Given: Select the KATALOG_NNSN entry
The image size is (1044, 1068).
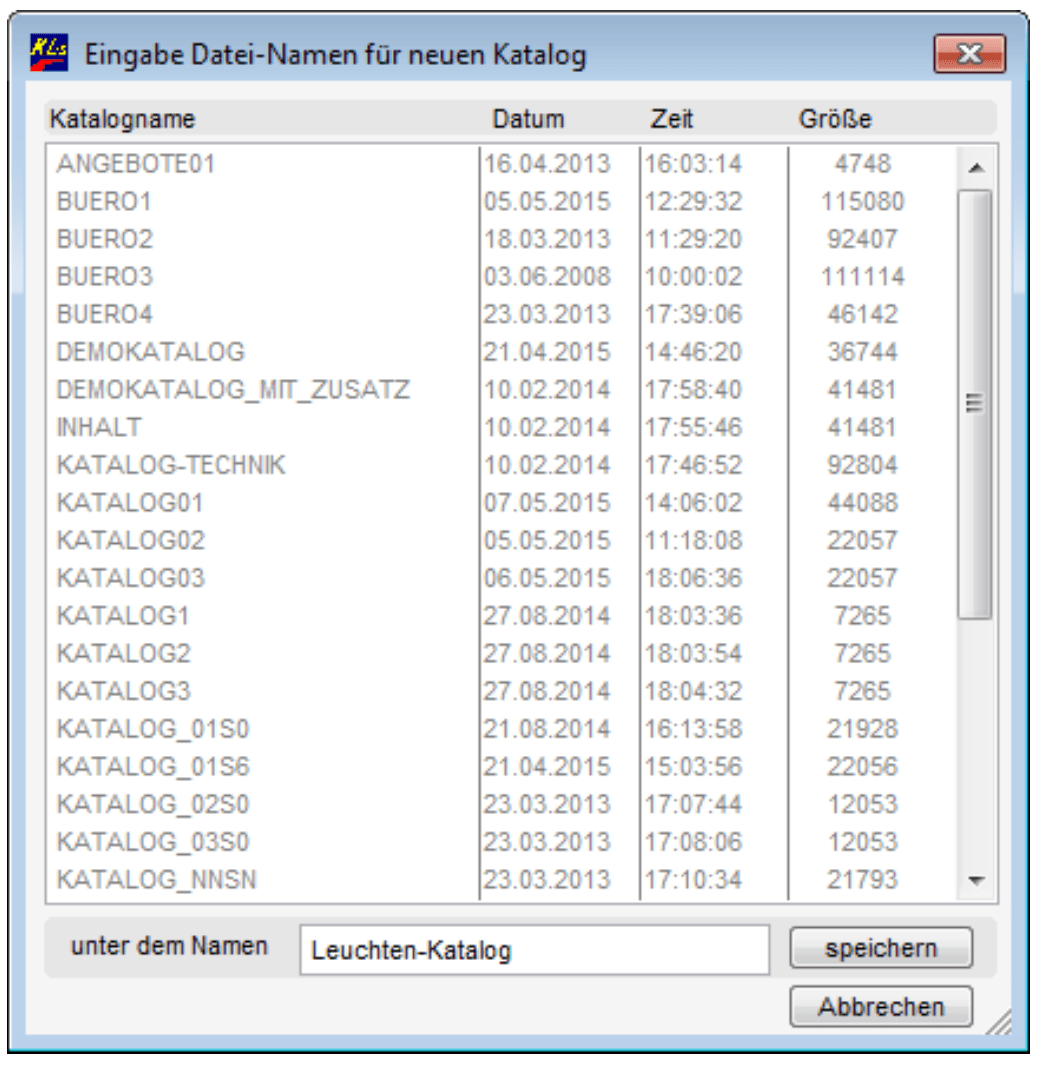Looking at the screenshot, I should (157, 879).
